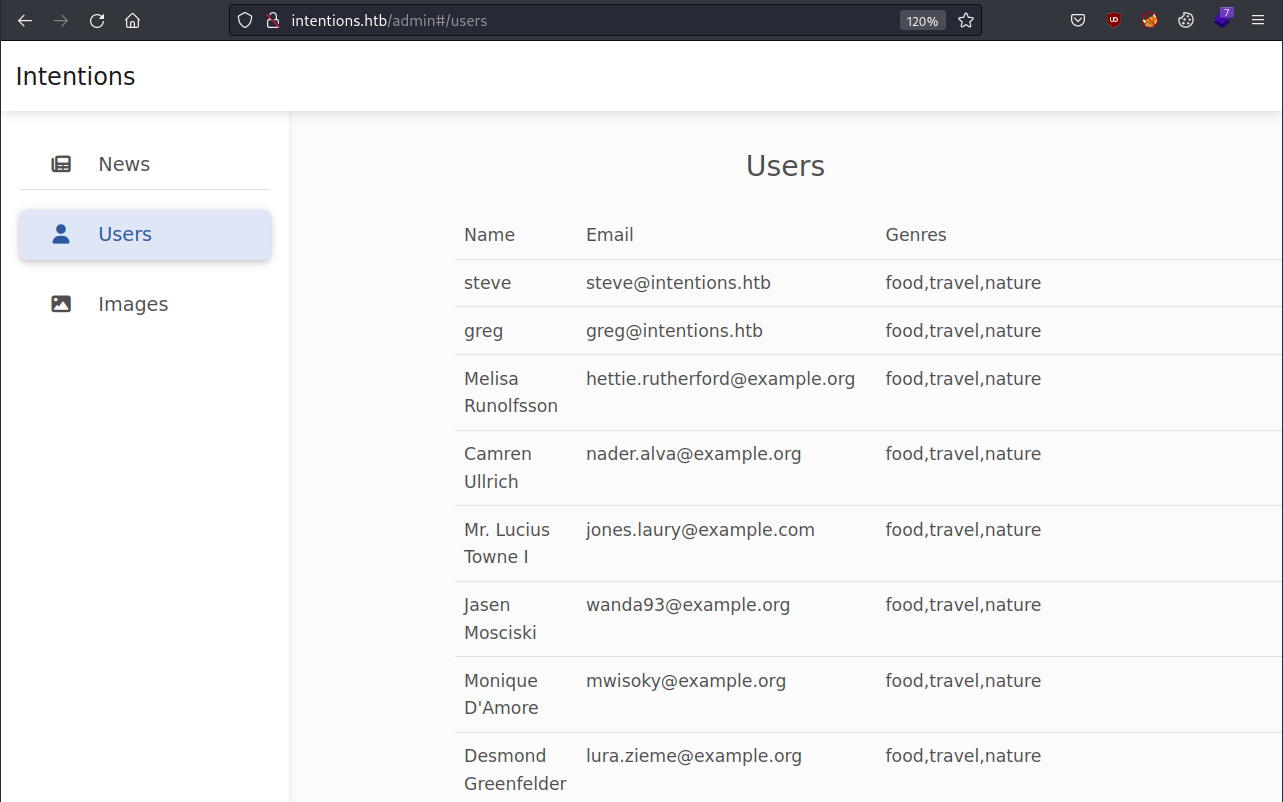
Task: Click the purple extension icon with badge 7
Action: (1222, 20)
